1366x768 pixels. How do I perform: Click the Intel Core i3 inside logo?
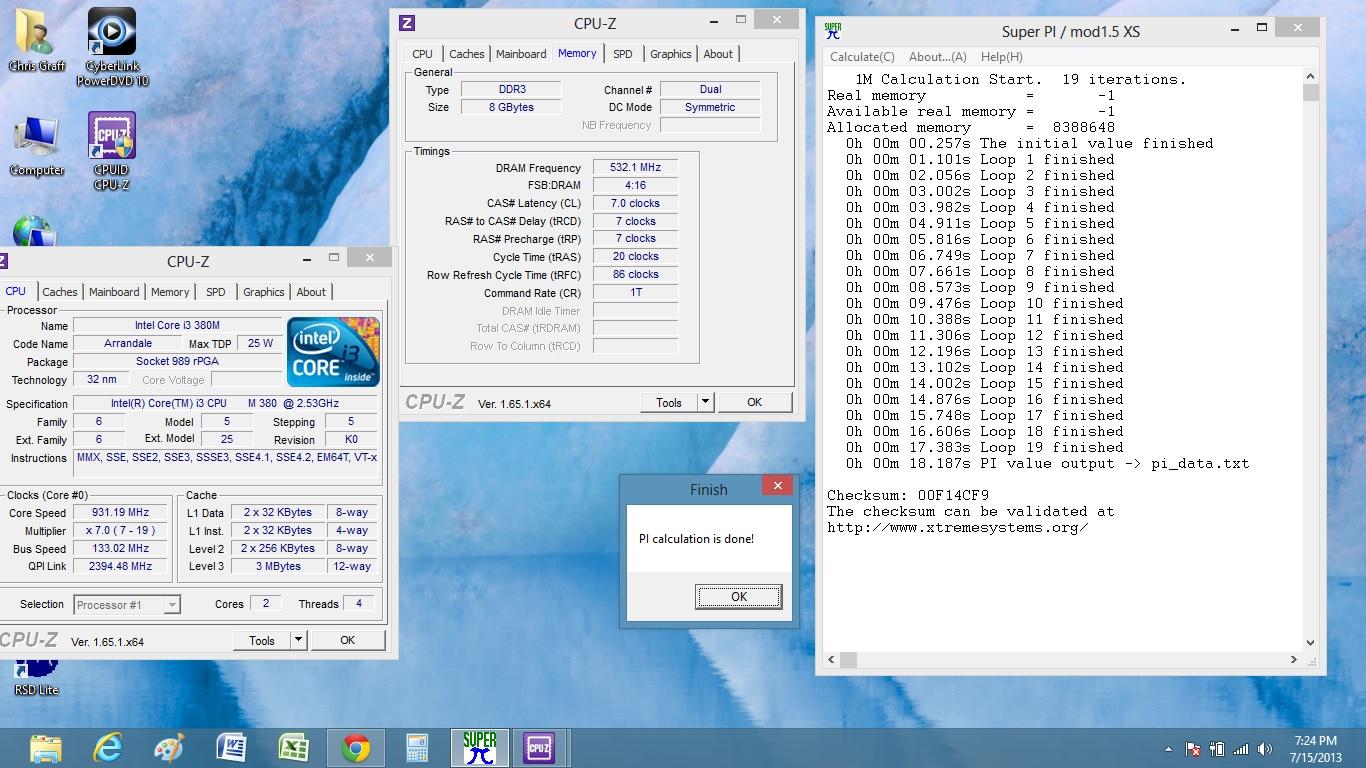point(334,352)
